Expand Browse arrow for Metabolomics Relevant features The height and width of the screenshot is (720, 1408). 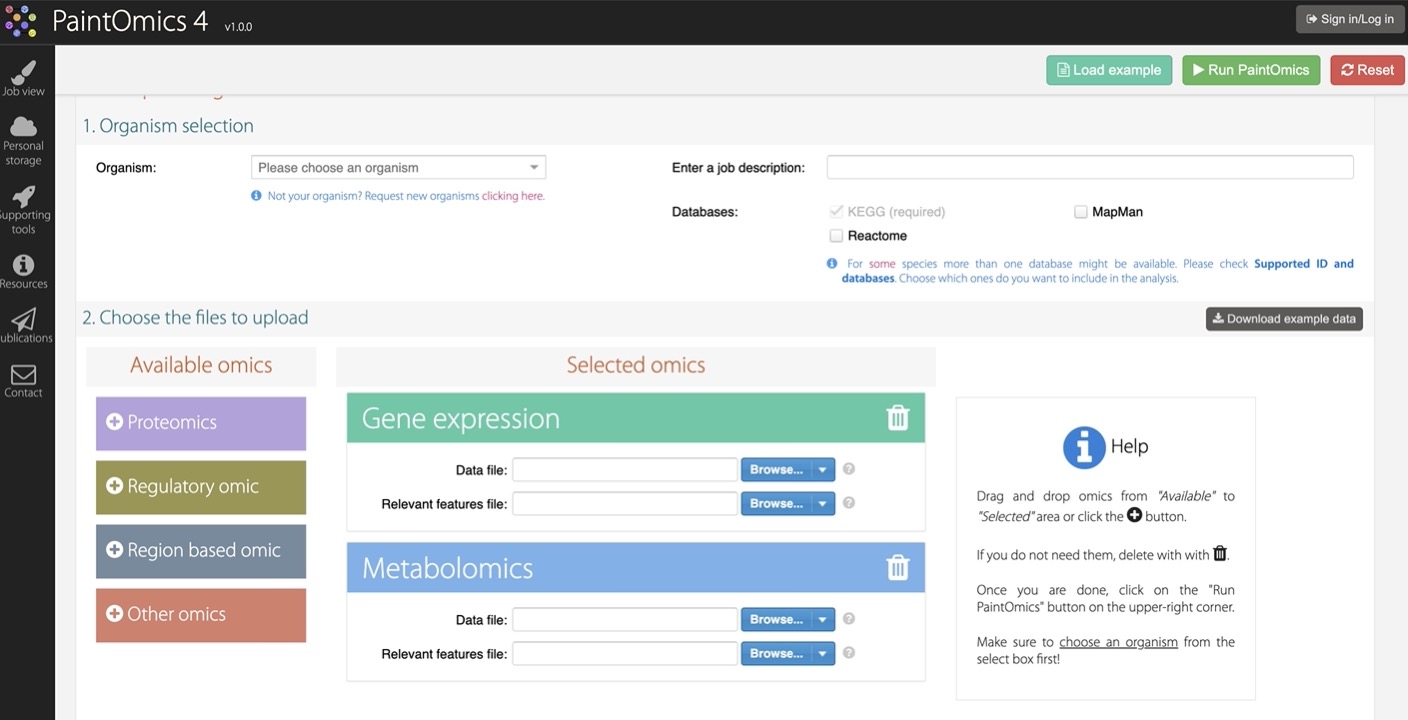pos(823,654)
